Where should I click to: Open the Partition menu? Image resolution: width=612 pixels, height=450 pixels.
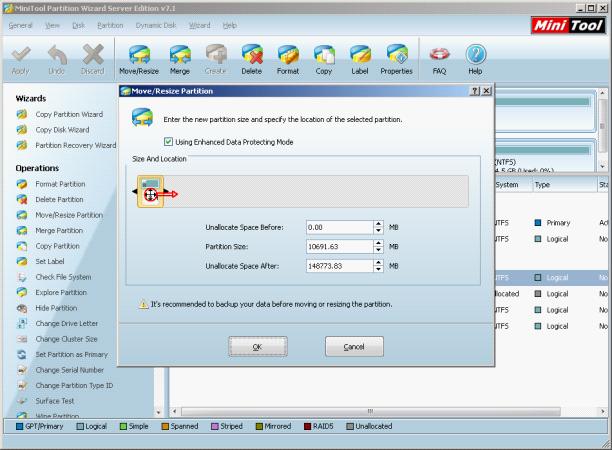110,25
